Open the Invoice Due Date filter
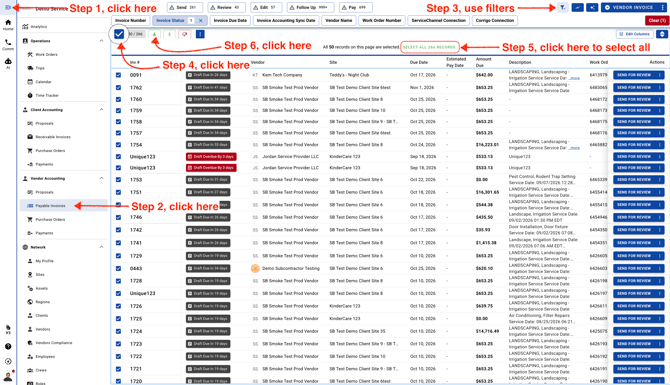The width and height of the screenshot is (670, 385). [230, 21]
